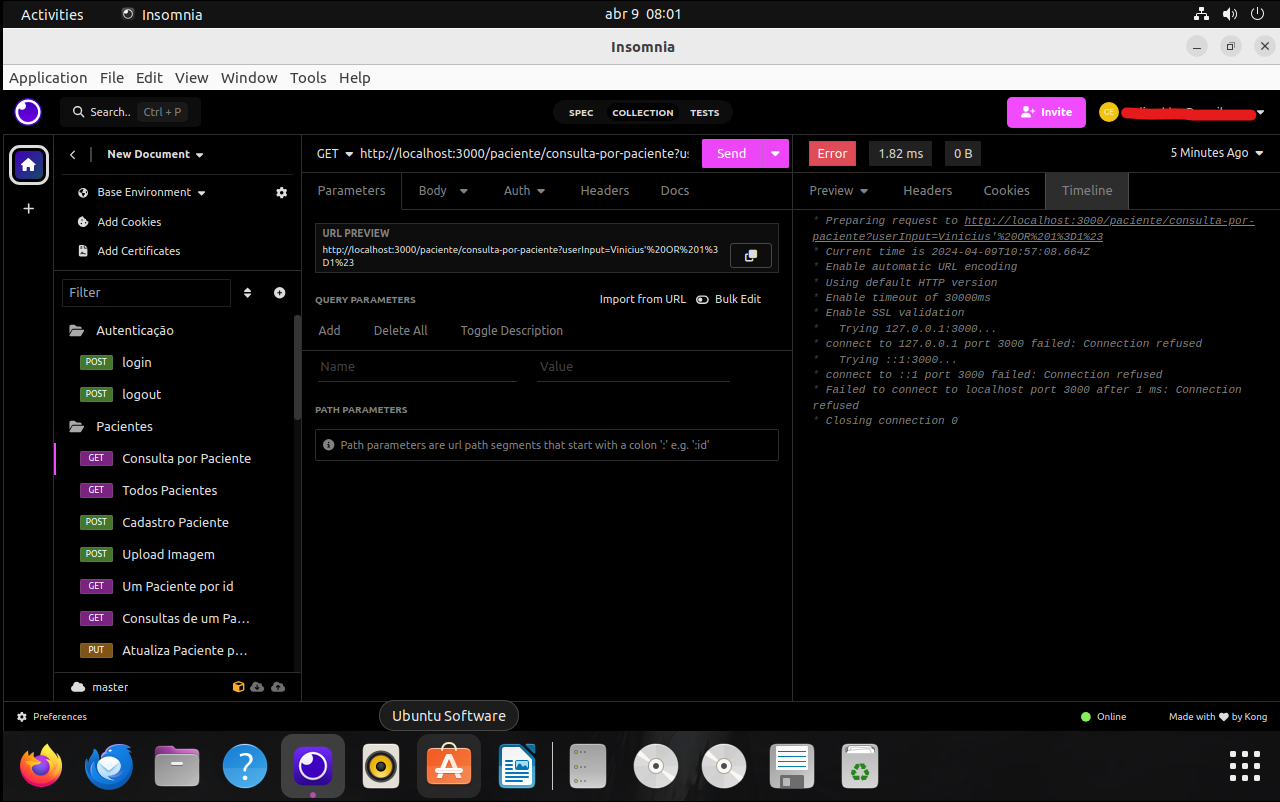The height and width of the screenshot is (802, 1280).
Task: Open the New Document dropdown
Action: (156, 154)
